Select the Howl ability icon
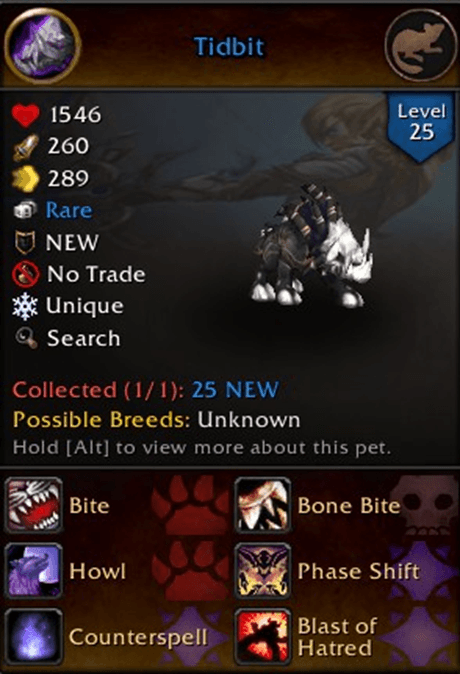This screenshot has width=460, height=674. click(34, 571)
